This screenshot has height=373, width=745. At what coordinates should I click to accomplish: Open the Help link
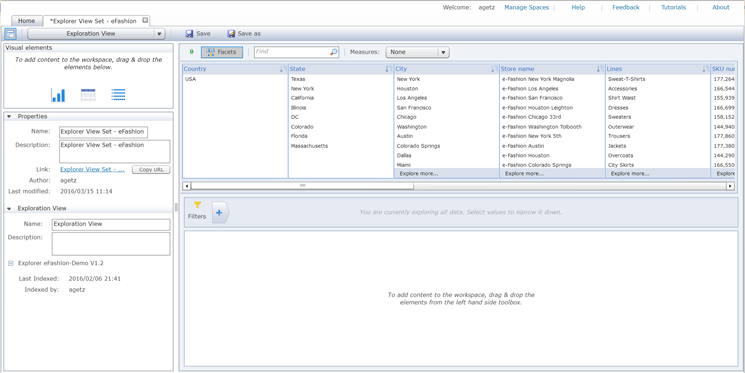click(578, 7)
